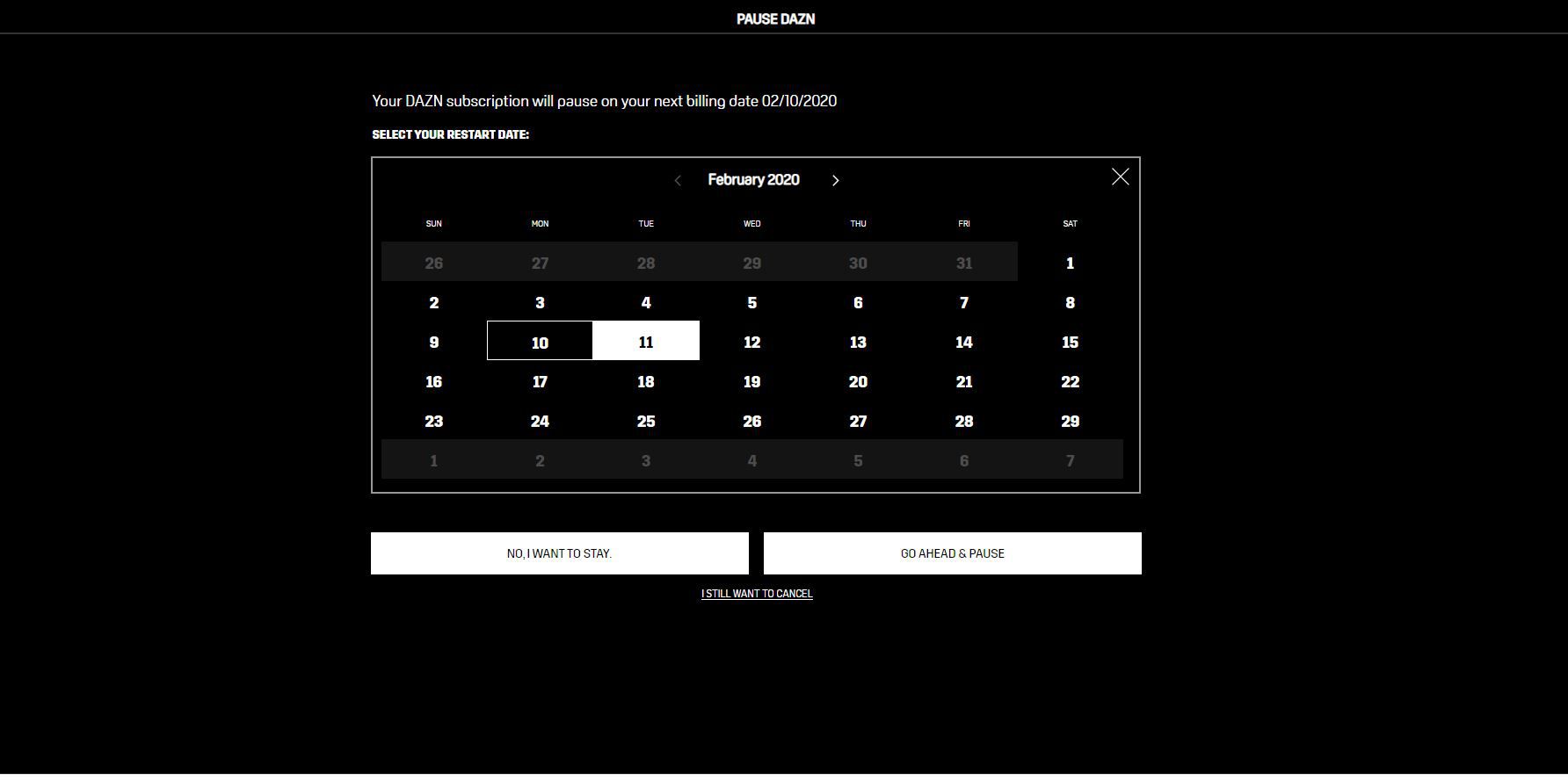Select February 8 in the calendar
This screenshot has width=1568, height=780.
click(1070, 301)
